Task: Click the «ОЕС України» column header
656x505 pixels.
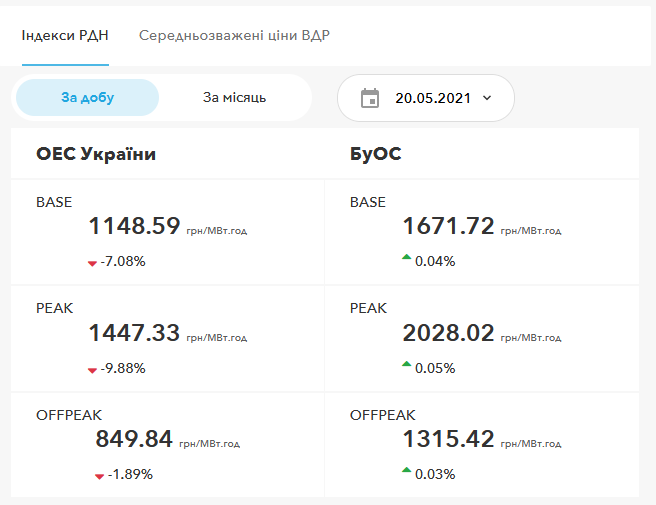Action: [96, 154]
